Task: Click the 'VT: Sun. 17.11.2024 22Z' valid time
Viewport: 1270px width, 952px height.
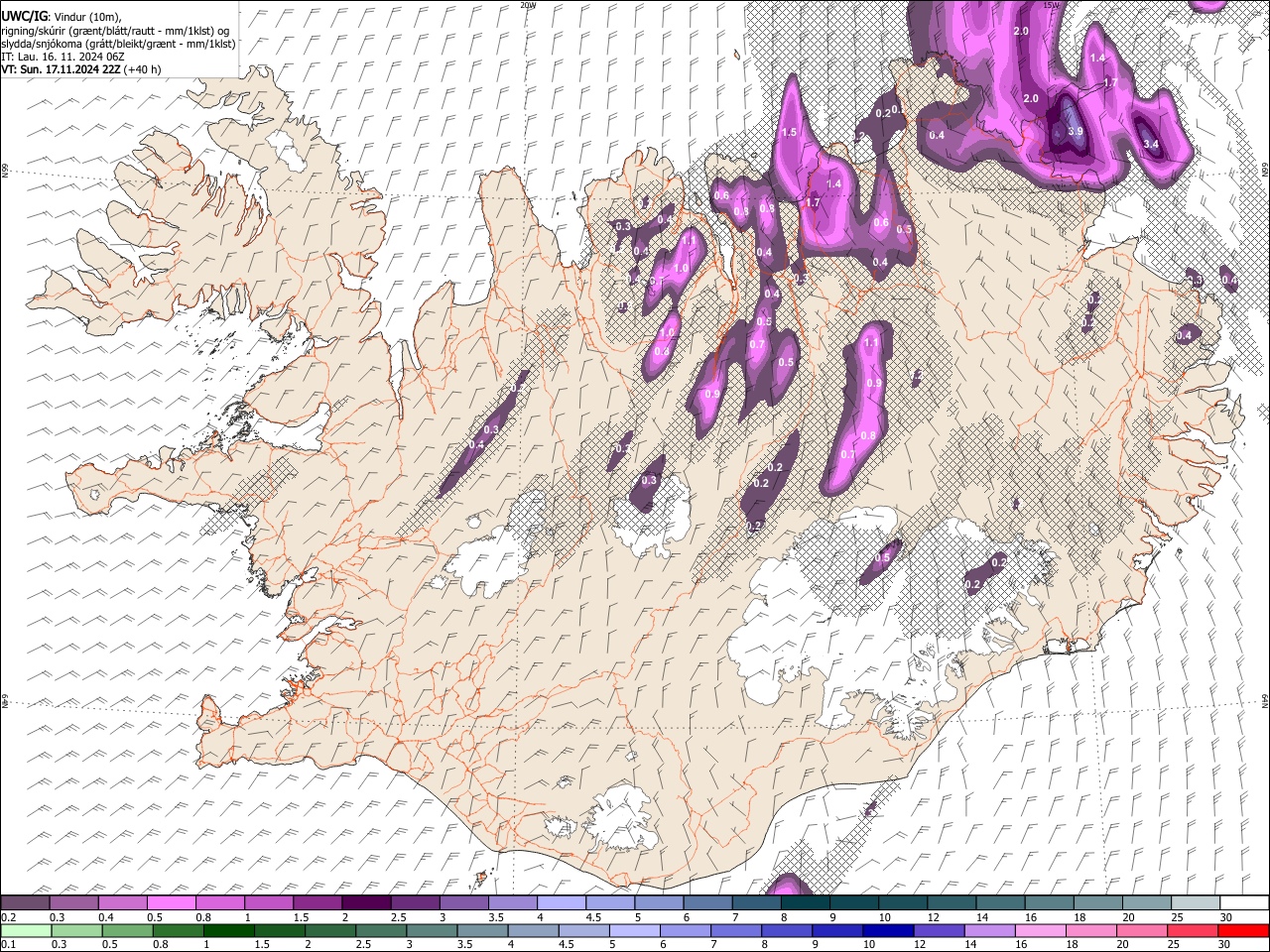Action: [x=61, y=69]
